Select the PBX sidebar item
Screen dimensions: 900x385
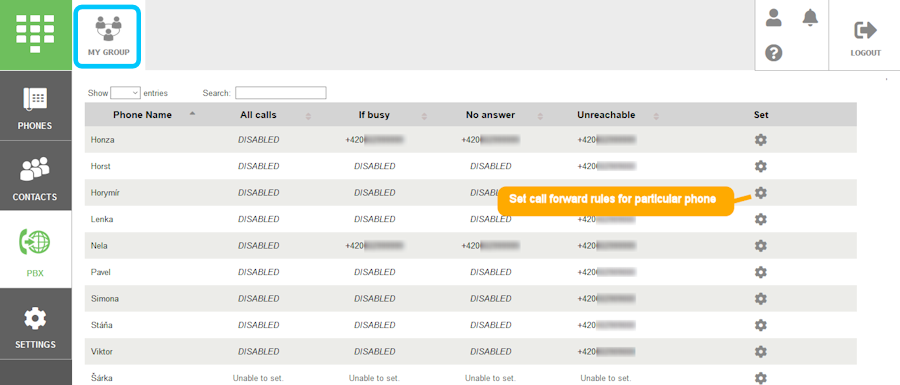point(36,250)
